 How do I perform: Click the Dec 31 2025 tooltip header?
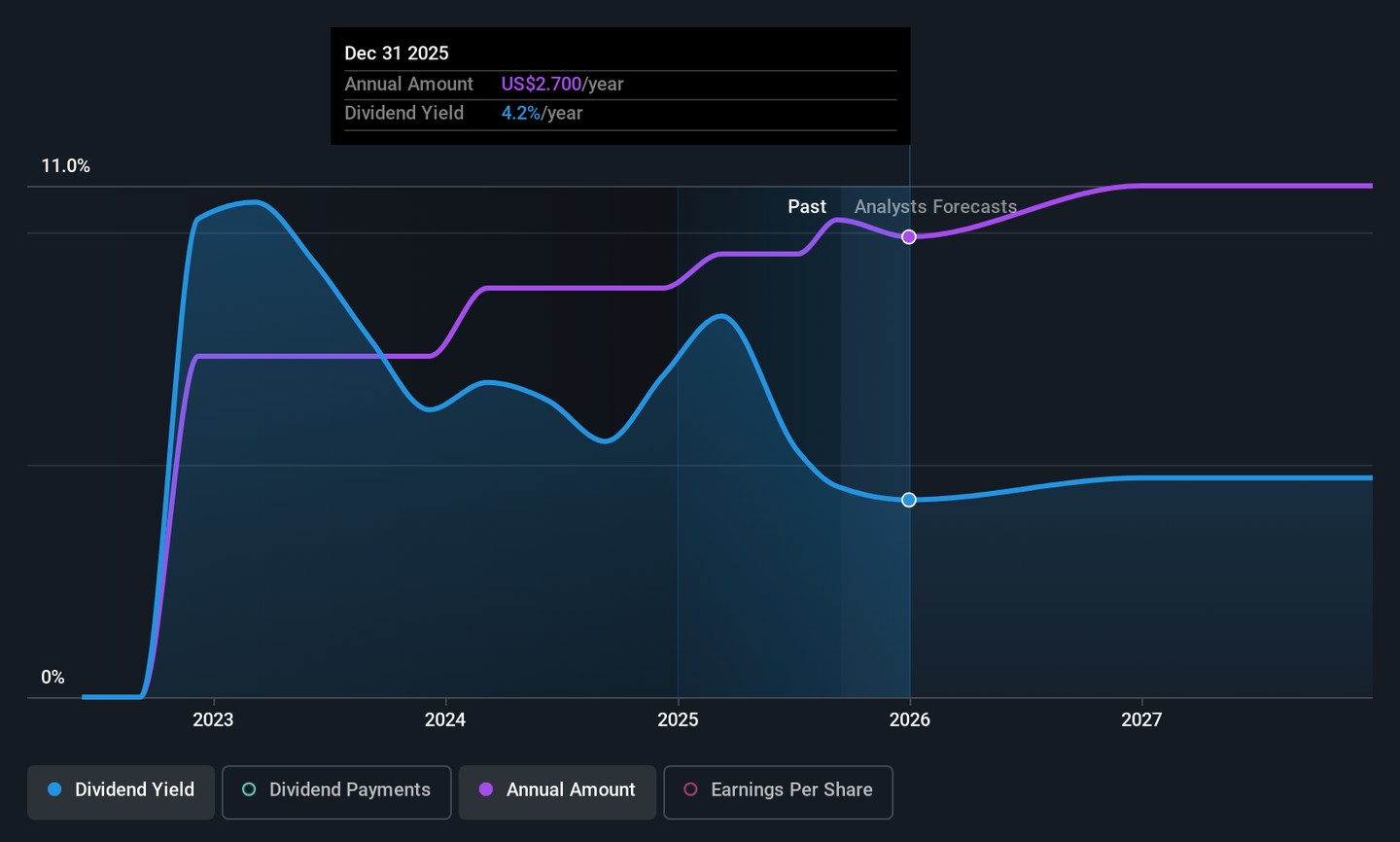397,53
